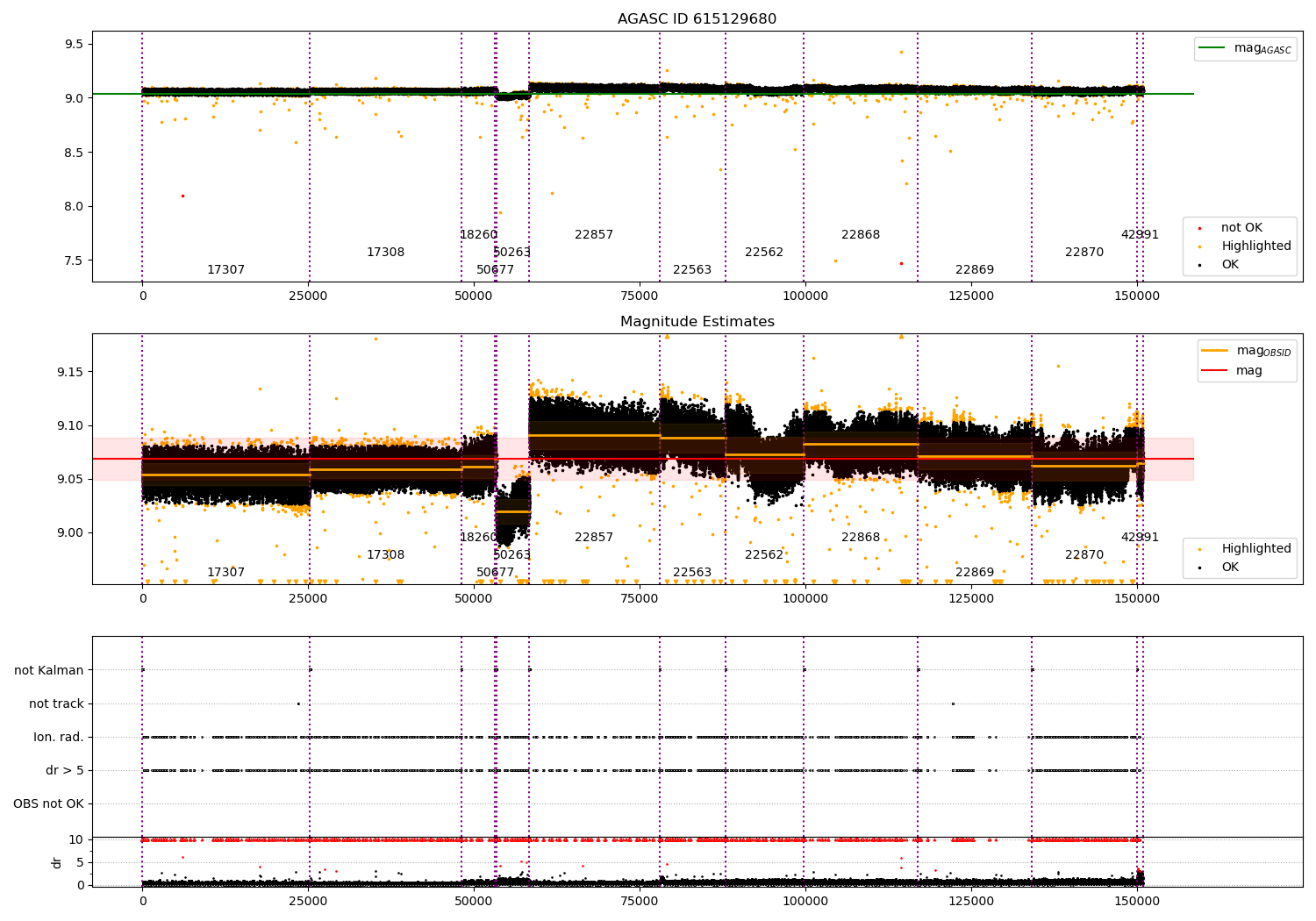Click obsid label 18260 in AGASC ID plot
Screen dimensions: 1316x921
coord(478,235)
